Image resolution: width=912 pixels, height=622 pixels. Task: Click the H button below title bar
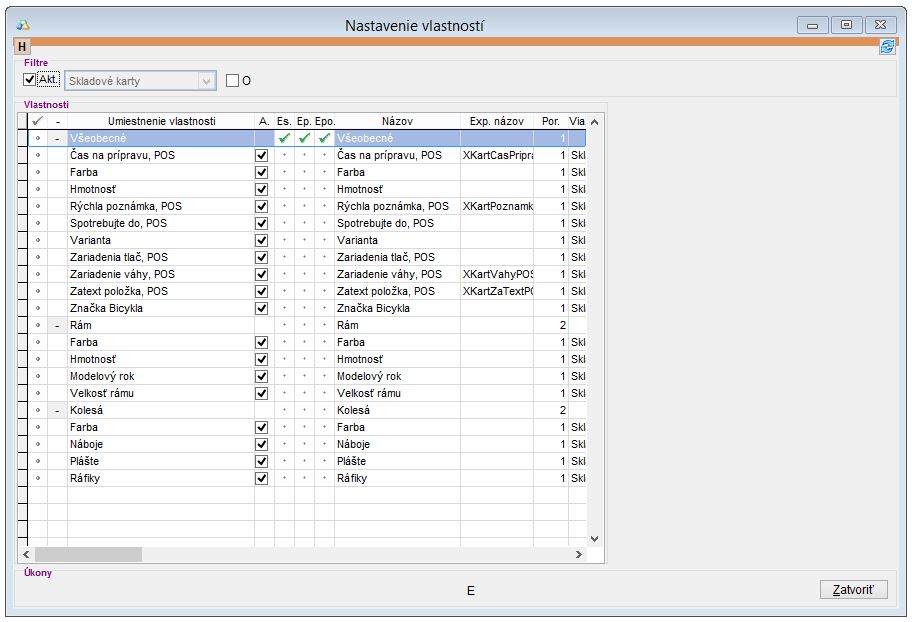tap(23, 46)
